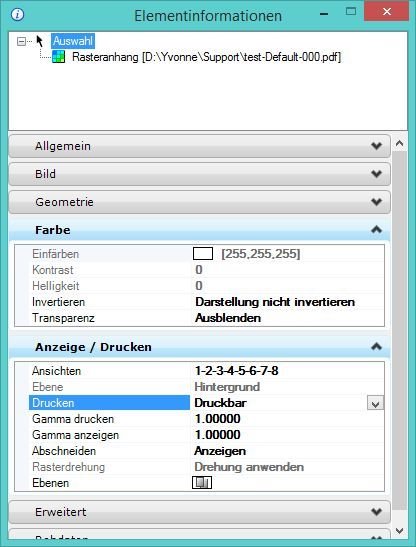Minimize the Elementinformationen window
416x547 pixels.
pyautogui.click(x=324, y=14)
